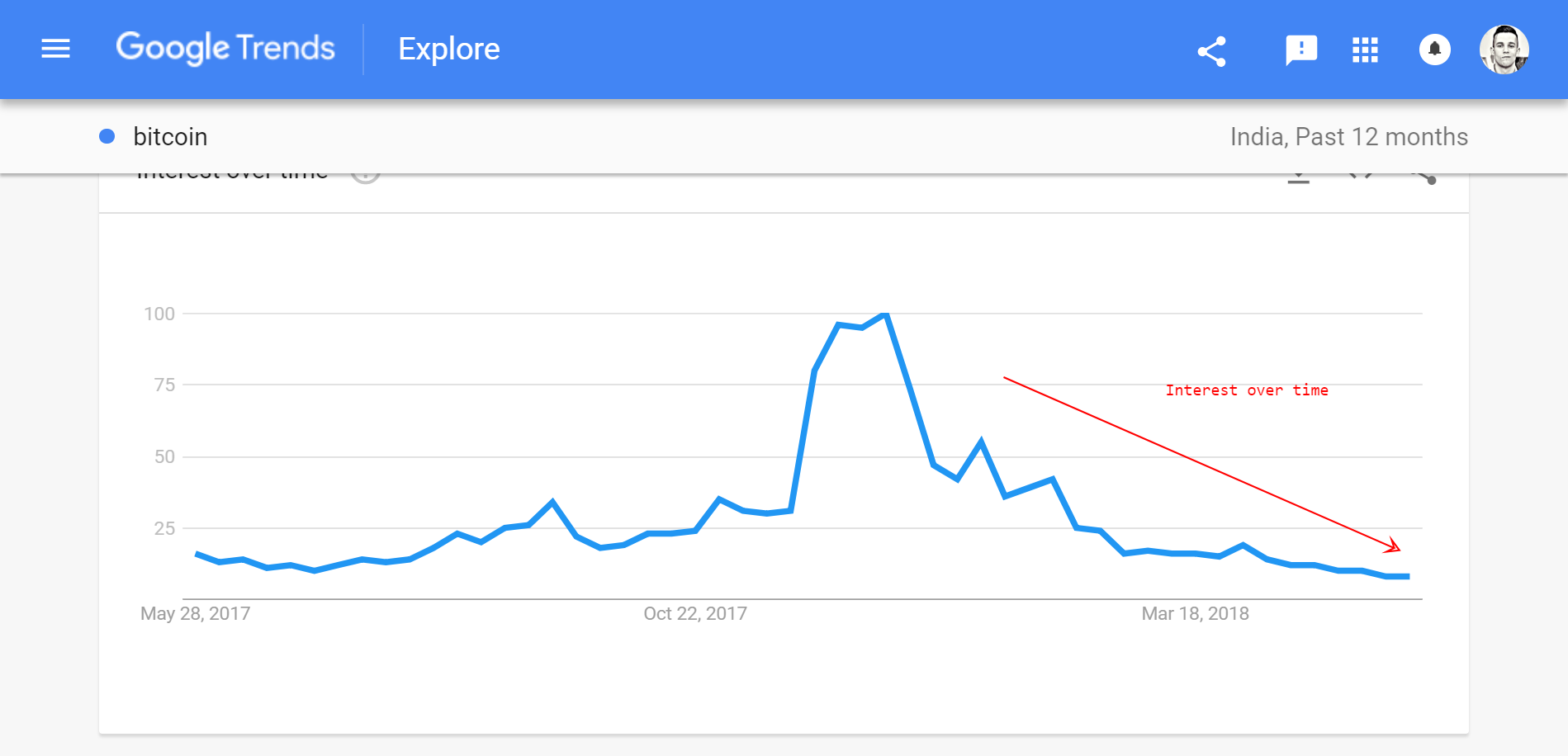
Task: Click the Oct 22, 2017 axis label
Action: 695,614
